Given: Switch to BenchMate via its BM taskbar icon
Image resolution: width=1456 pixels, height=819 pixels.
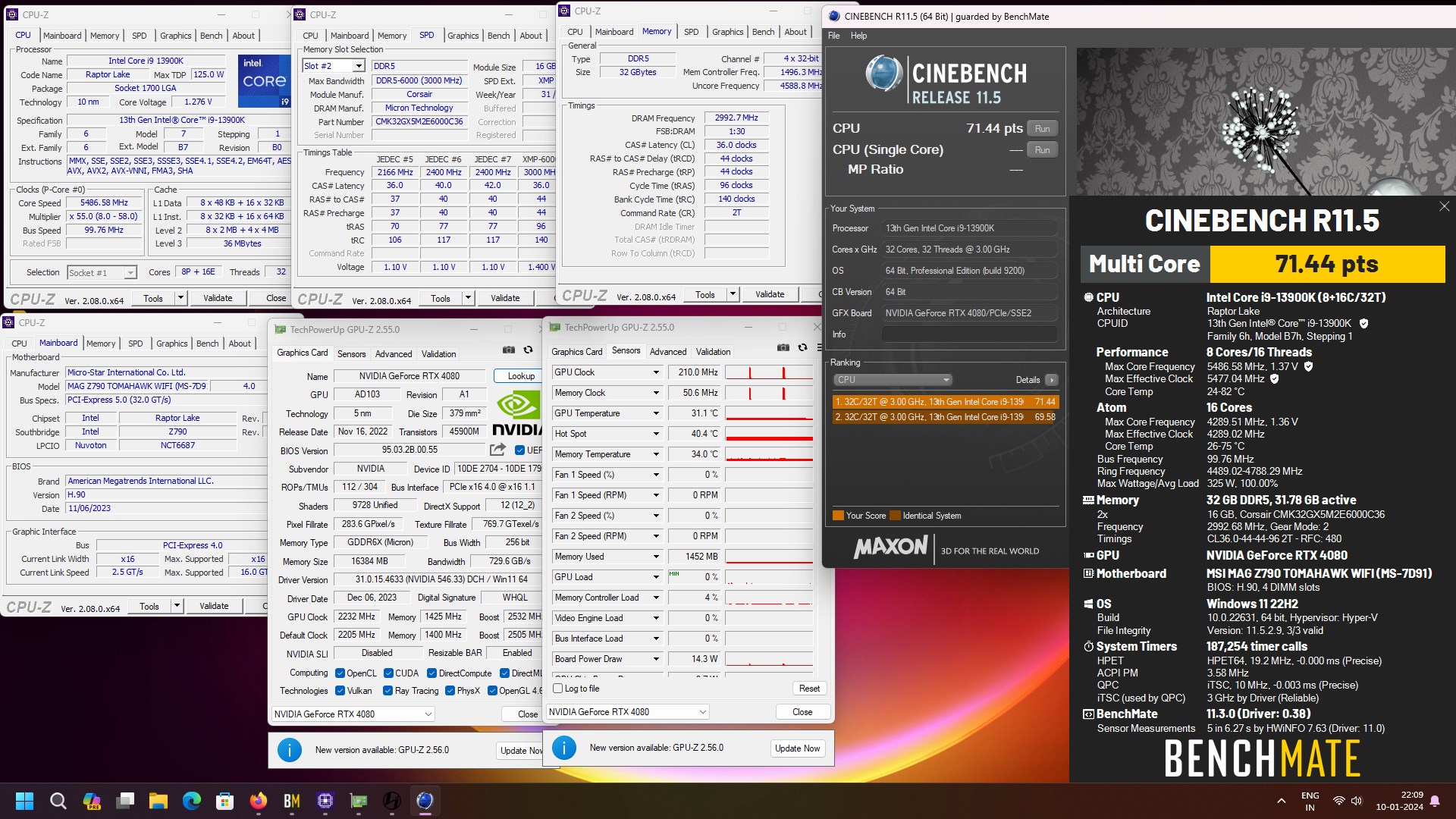Looking at the screenshot, I should click(291, 801).
